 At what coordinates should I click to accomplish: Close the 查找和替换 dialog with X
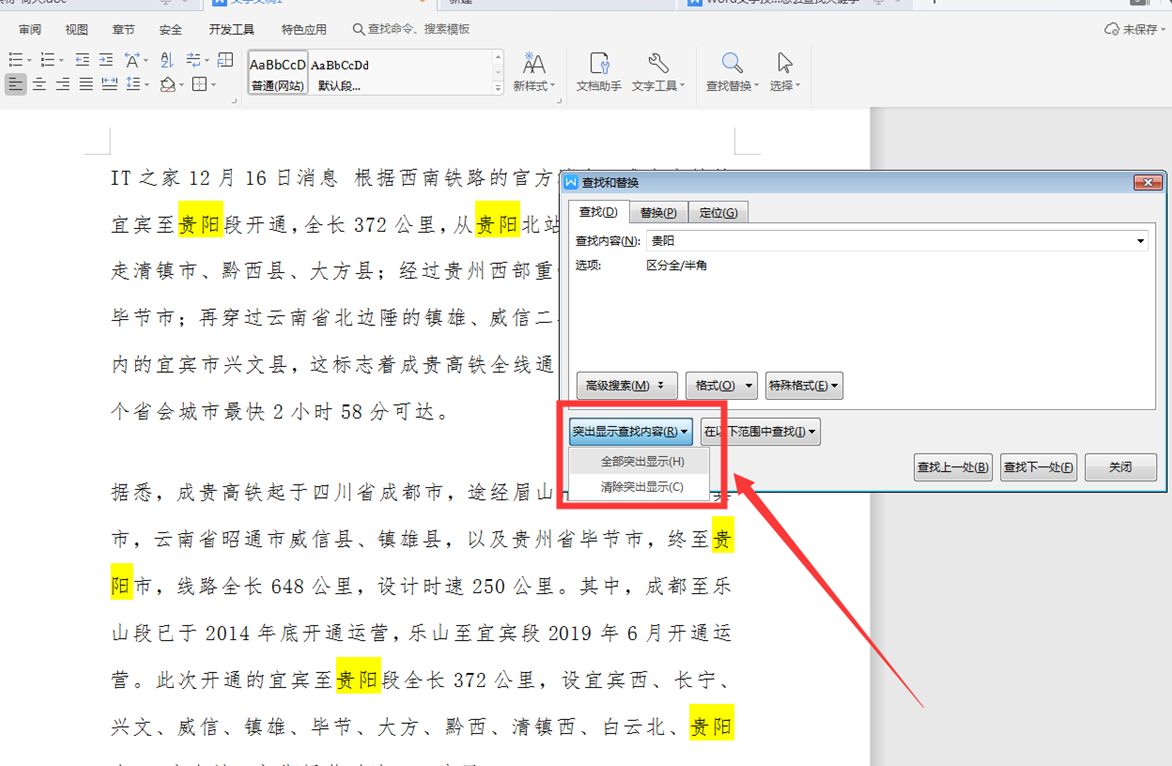pyautogui.click(x=1147, y=182)
